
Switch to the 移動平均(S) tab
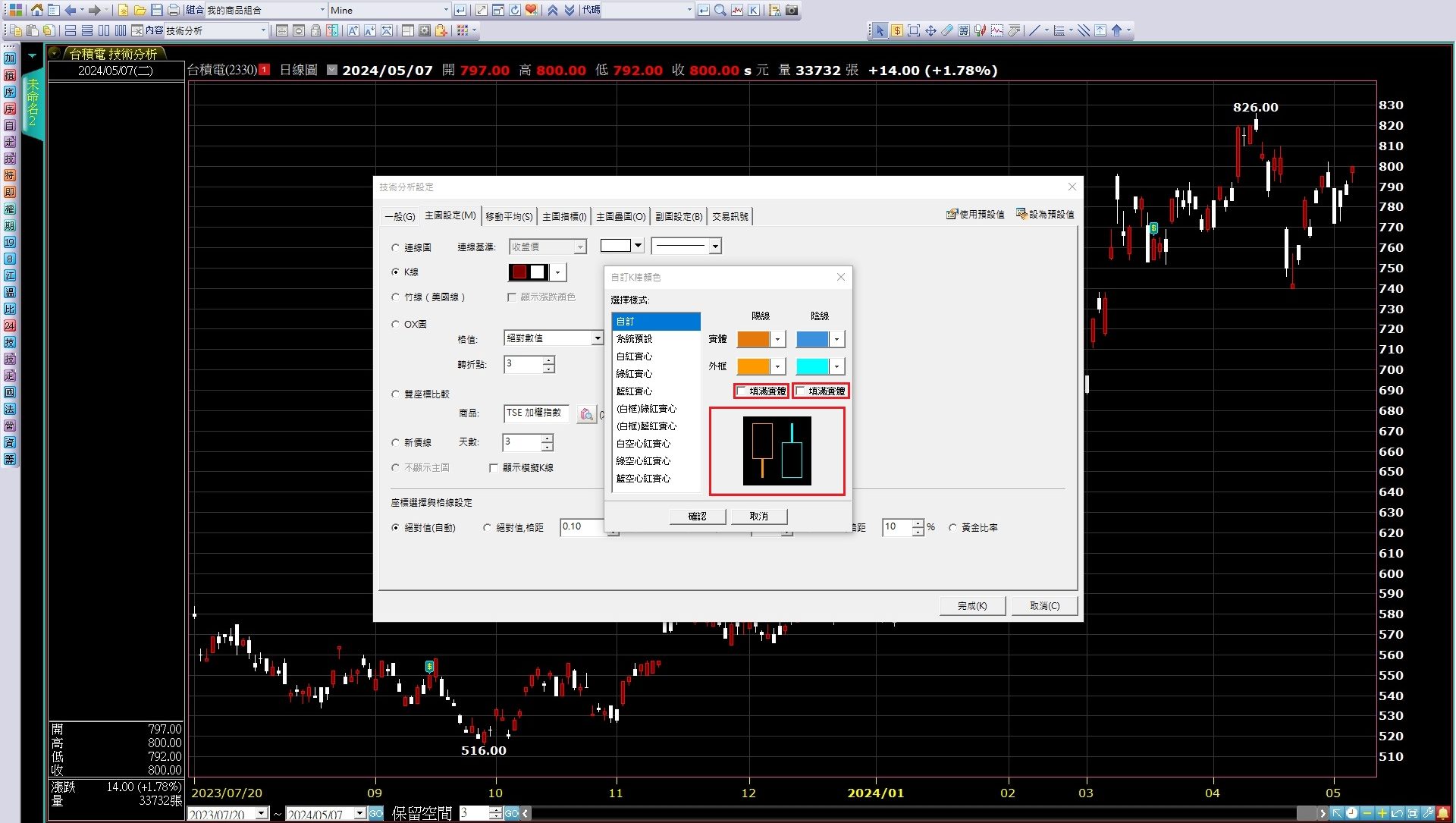click(509, 216)
